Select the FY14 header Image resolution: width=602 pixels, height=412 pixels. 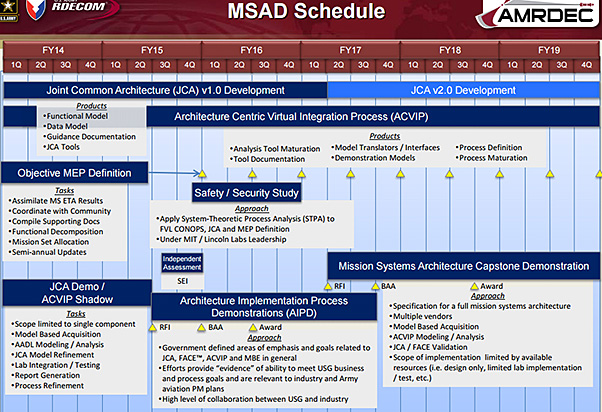[53, 50]
